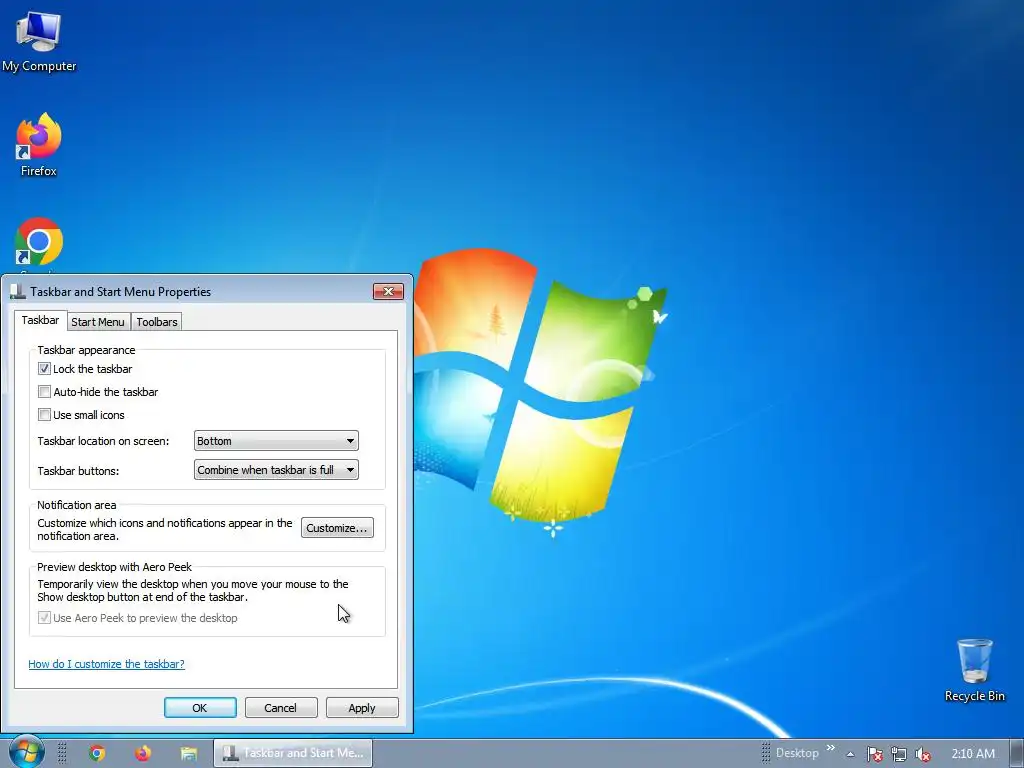
Task: Open the Start menu orb
Action: 26,751
